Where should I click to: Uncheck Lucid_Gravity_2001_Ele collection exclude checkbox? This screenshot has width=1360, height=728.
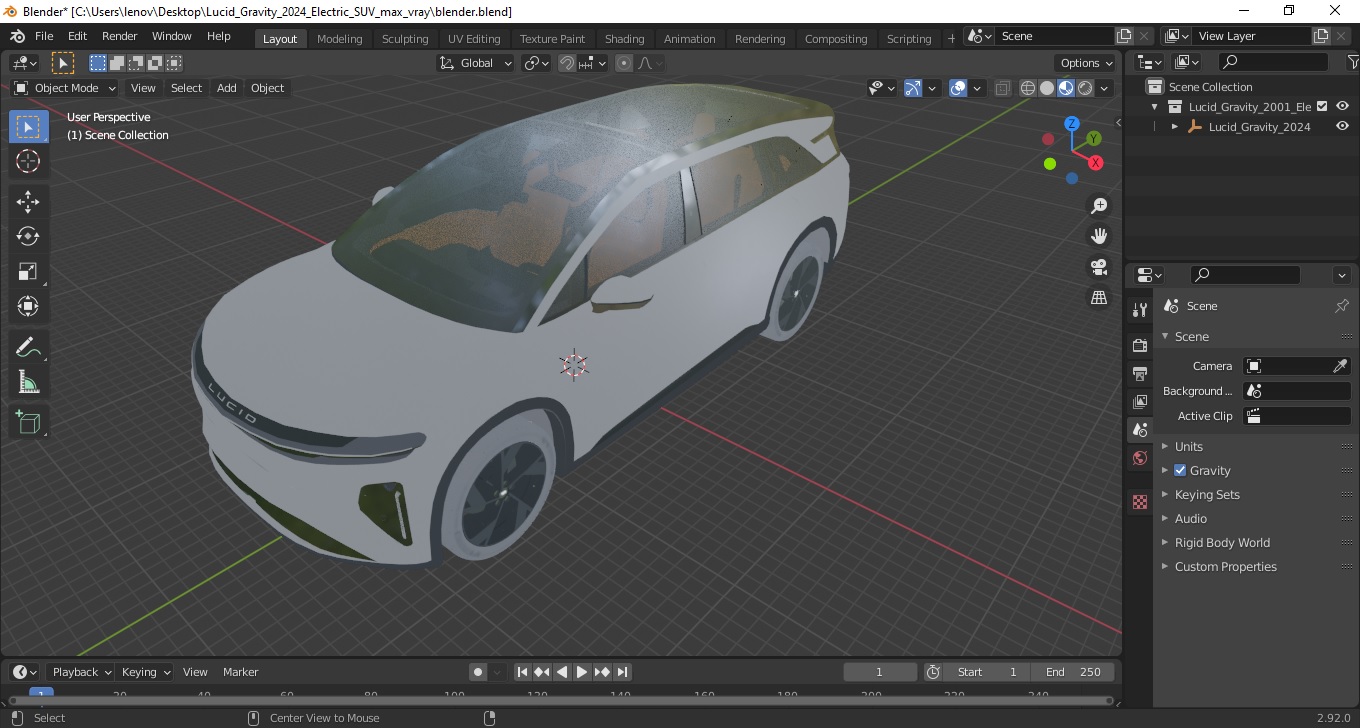coord(1322,106)
